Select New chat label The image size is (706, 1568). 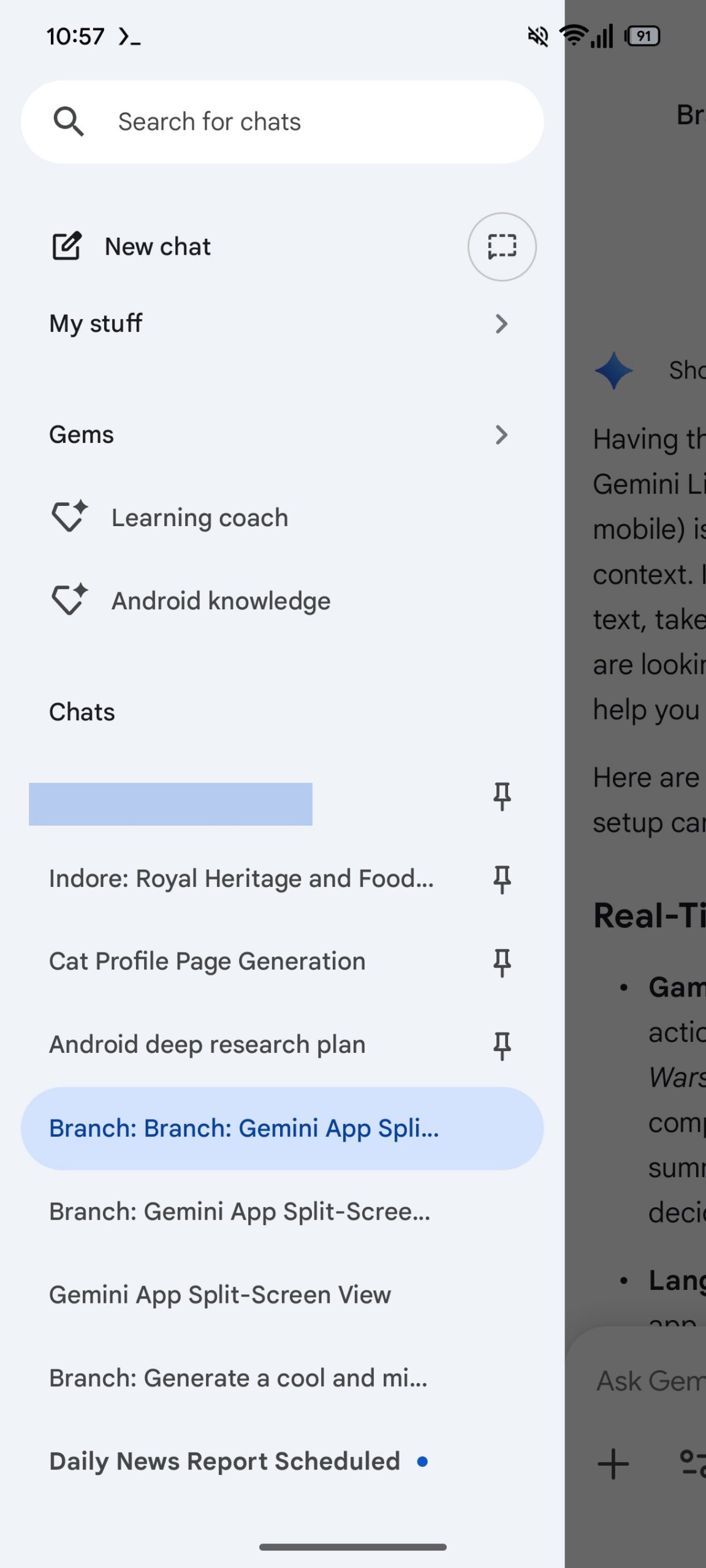158,247
